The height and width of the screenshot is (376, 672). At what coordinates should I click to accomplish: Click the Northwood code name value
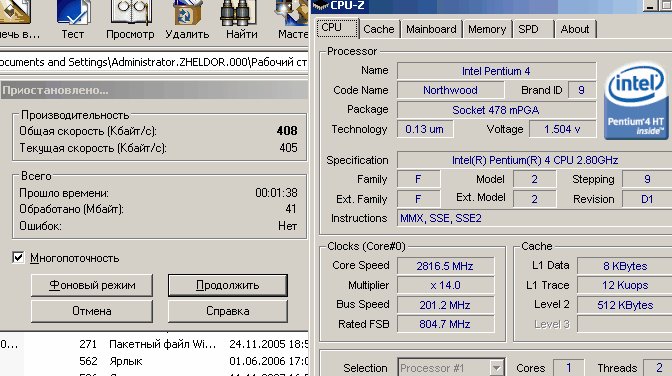tap(450, 90)
